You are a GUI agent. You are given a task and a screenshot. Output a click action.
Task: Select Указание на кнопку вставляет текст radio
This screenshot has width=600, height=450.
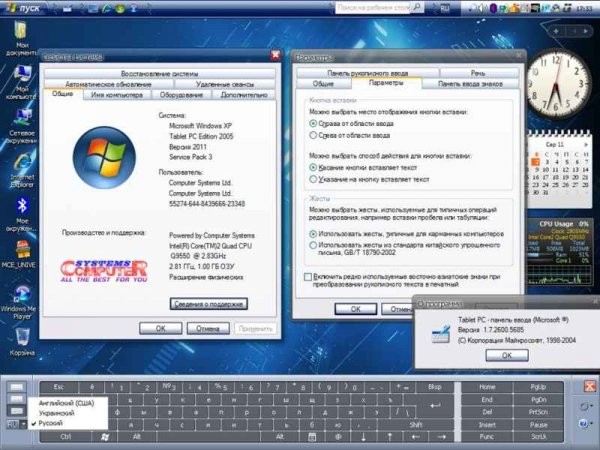(313, 179)
